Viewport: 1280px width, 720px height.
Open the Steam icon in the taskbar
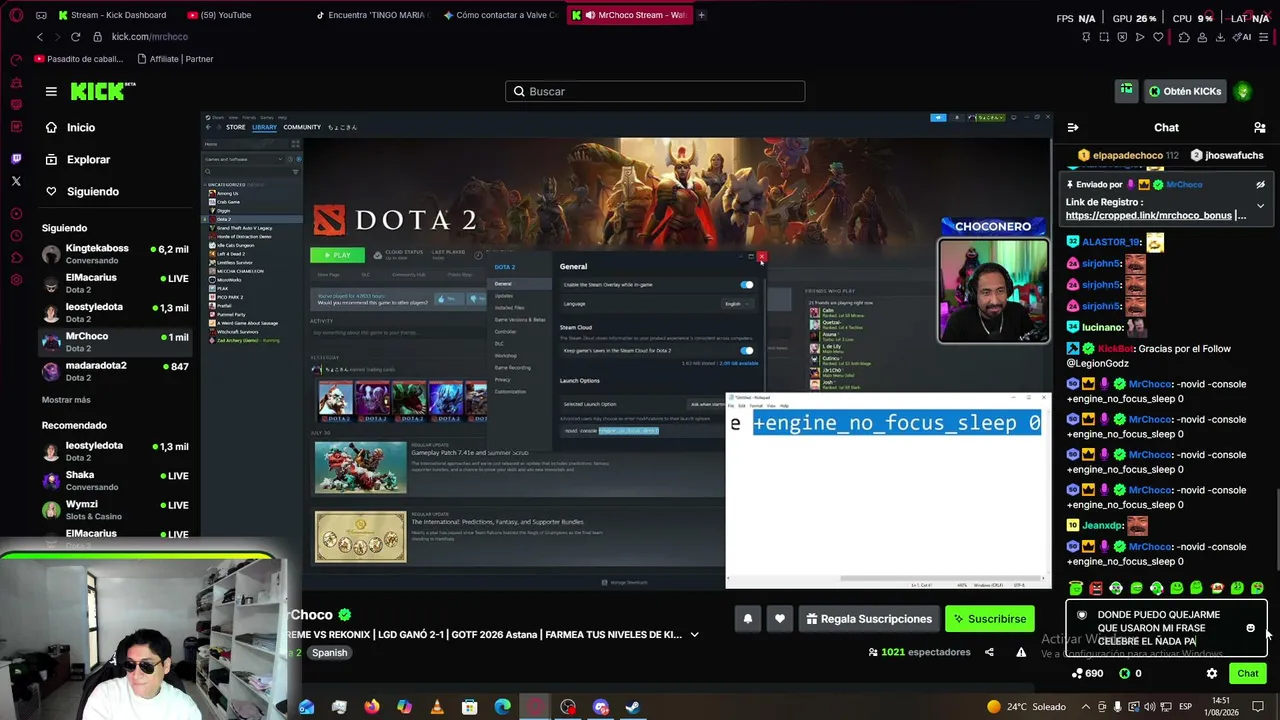[633, 707]
